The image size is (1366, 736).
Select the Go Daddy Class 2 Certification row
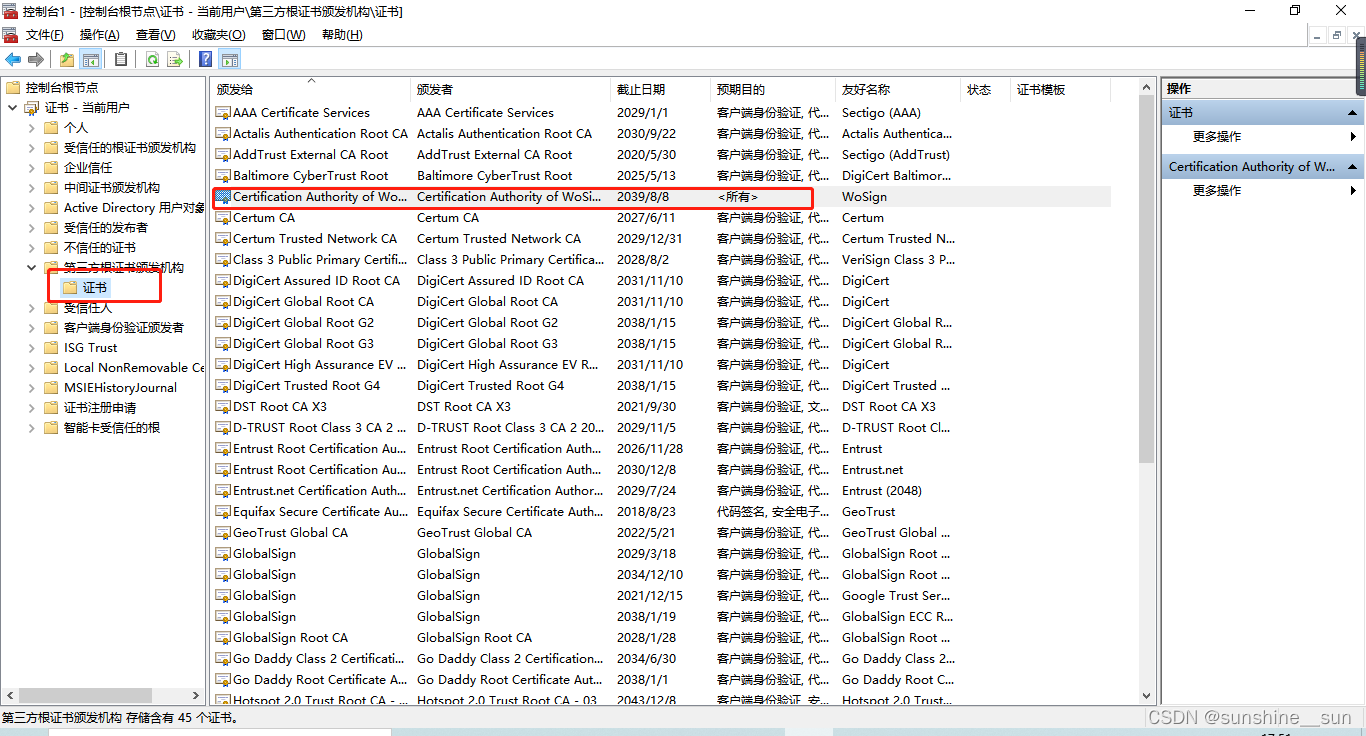pos(661,659)
